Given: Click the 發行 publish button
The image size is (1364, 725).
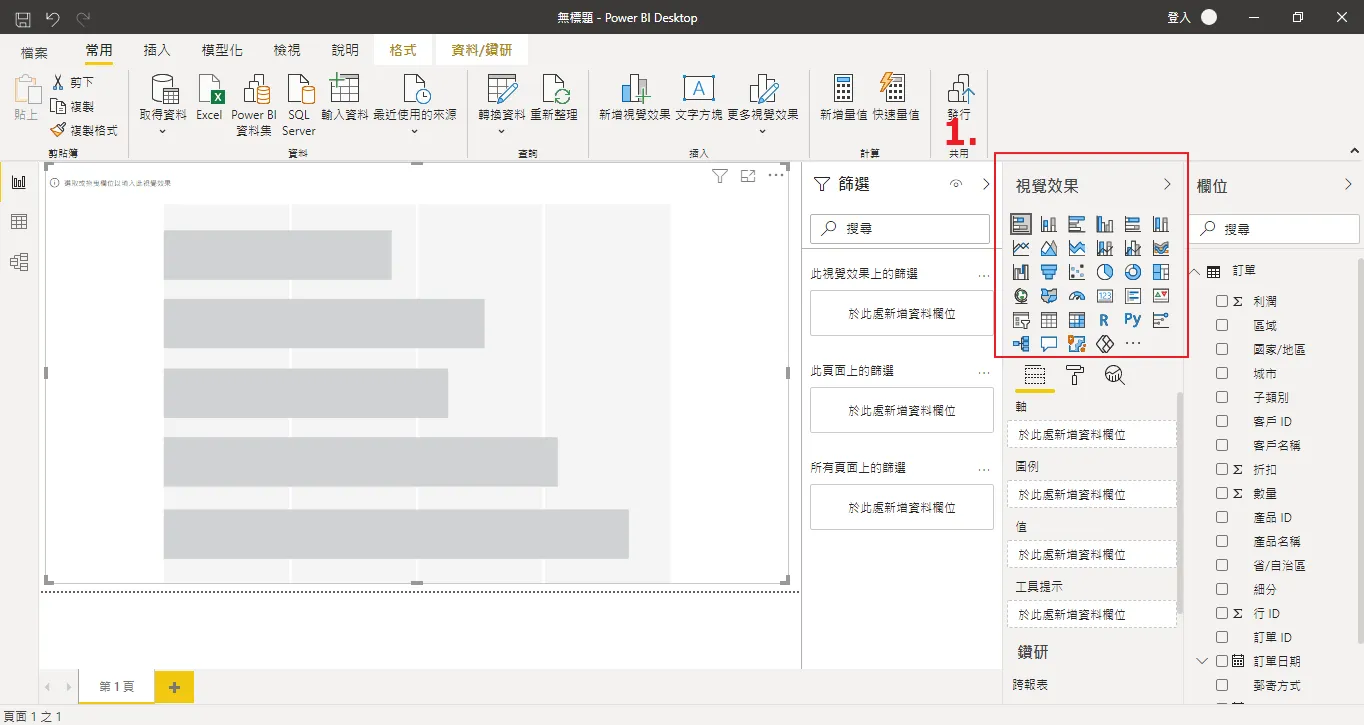Looking at the screenshot, I should pos(959,98).
